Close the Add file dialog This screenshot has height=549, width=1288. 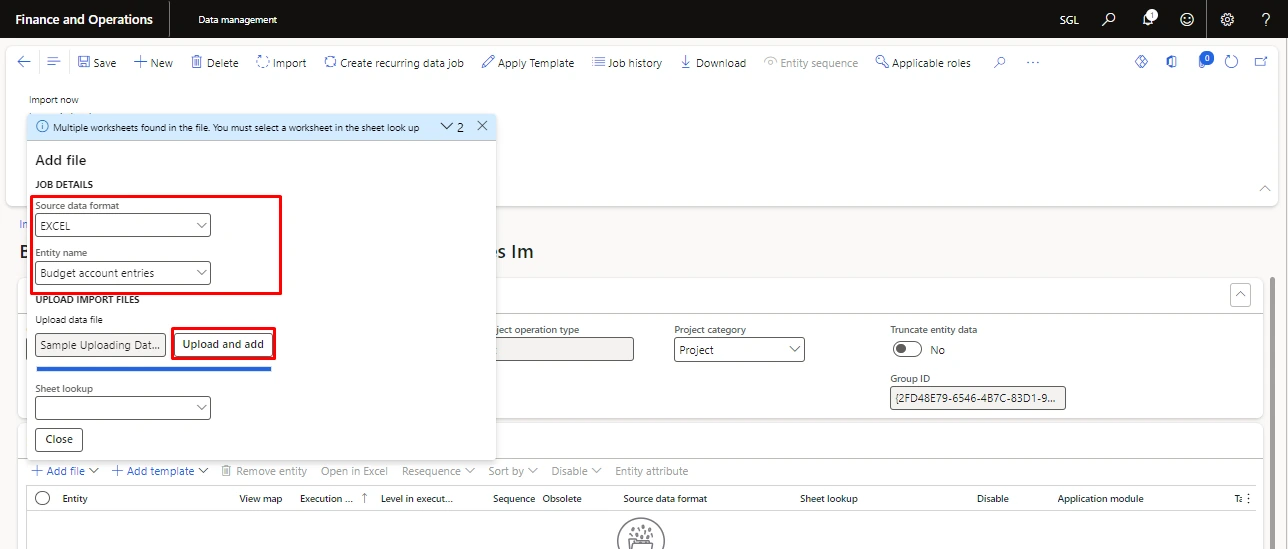(59, 439)
